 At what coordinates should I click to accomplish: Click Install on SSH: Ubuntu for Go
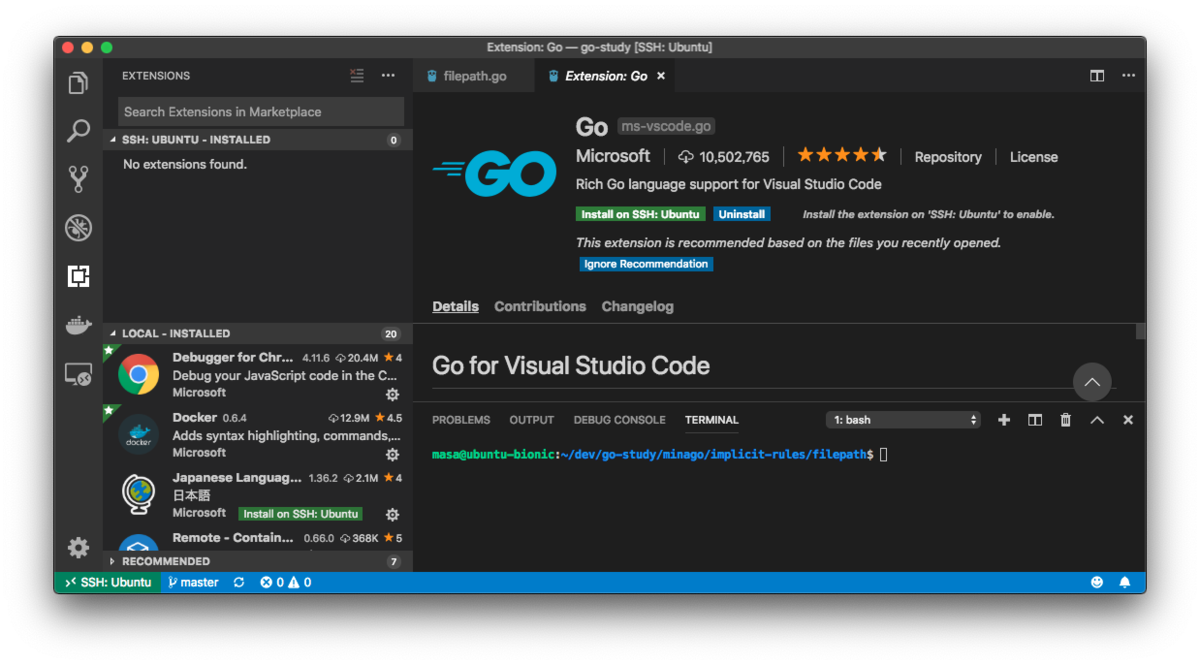click(641, 214)
